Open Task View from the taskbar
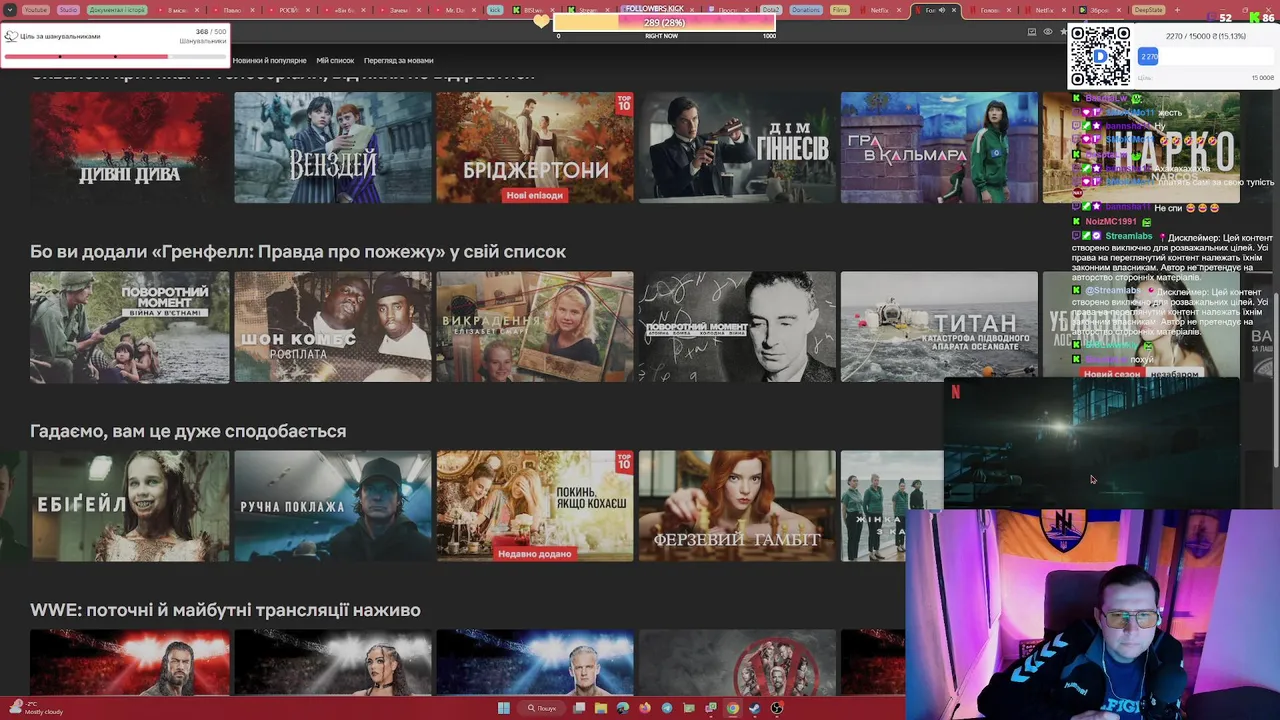 pos(579,708)
